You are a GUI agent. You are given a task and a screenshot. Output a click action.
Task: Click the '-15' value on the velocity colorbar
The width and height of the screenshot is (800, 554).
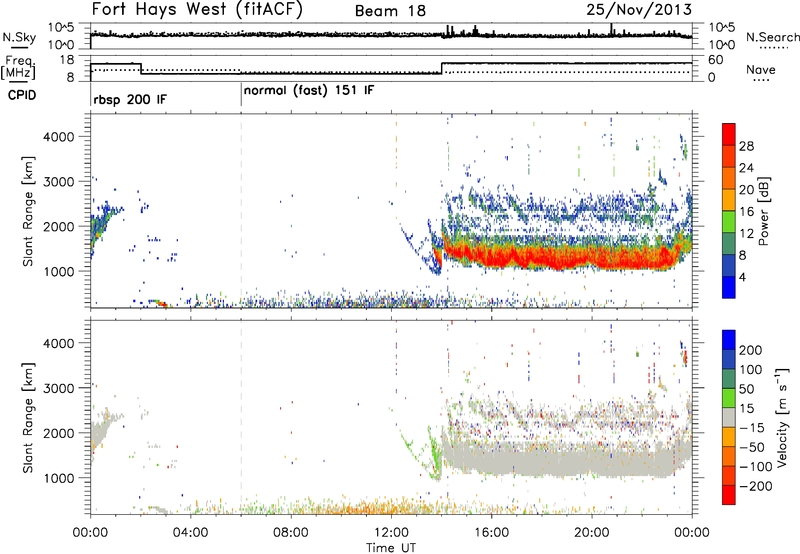[x=752, y=428]
